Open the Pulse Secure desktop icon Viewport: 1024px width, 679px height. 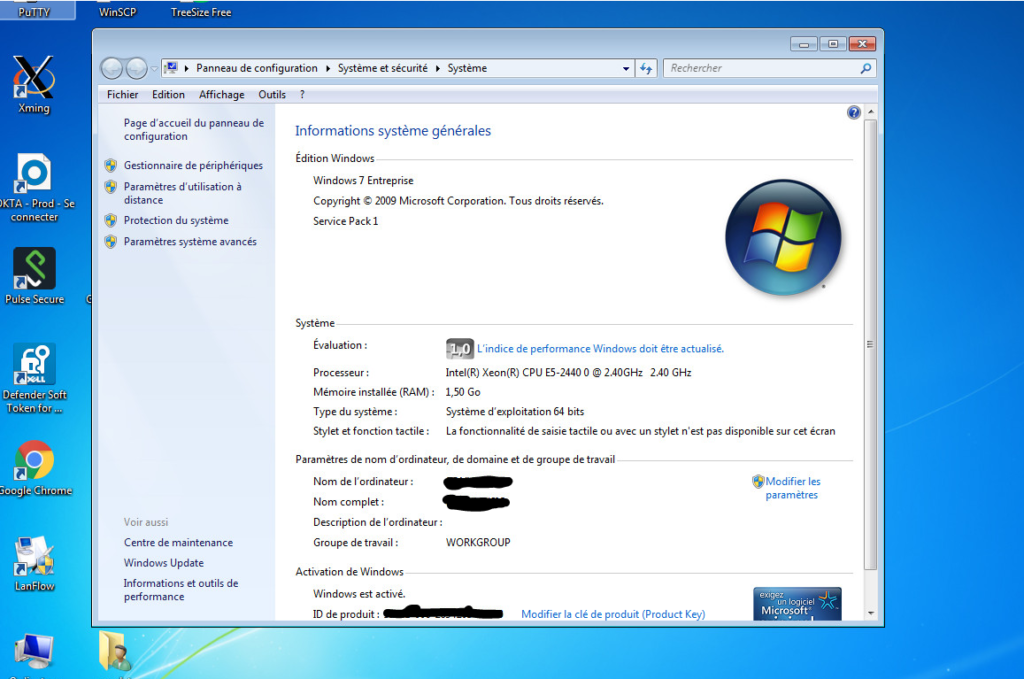tap(35, 276)
